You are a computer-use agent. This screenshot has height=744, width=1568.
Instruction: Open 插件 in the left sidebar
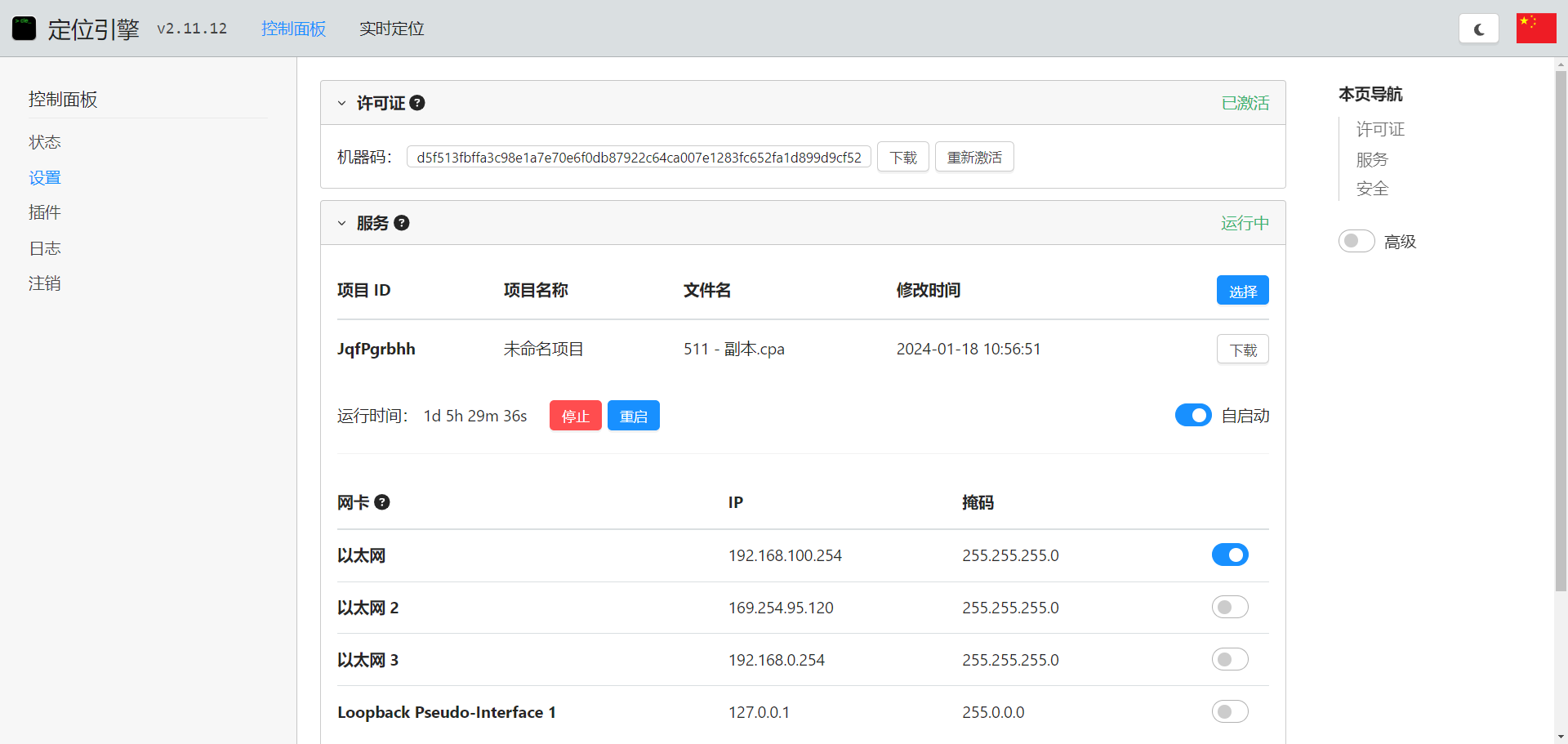45,213
